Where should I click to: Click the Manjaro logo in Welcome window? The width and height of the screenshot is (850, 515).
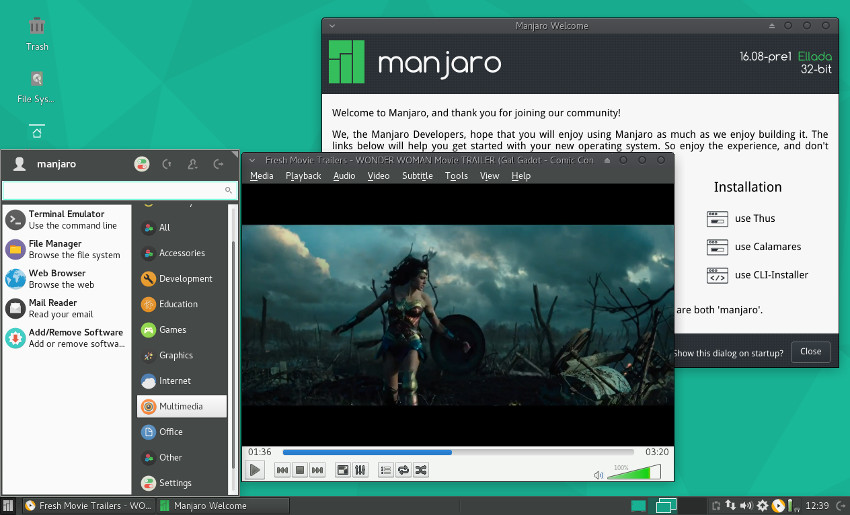click(347, 62)
